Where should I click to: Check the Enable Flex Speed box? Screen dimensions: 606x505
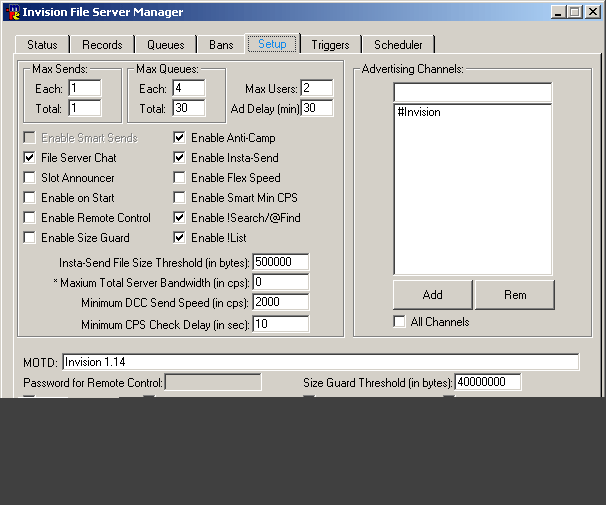click(x=180, y=178)
